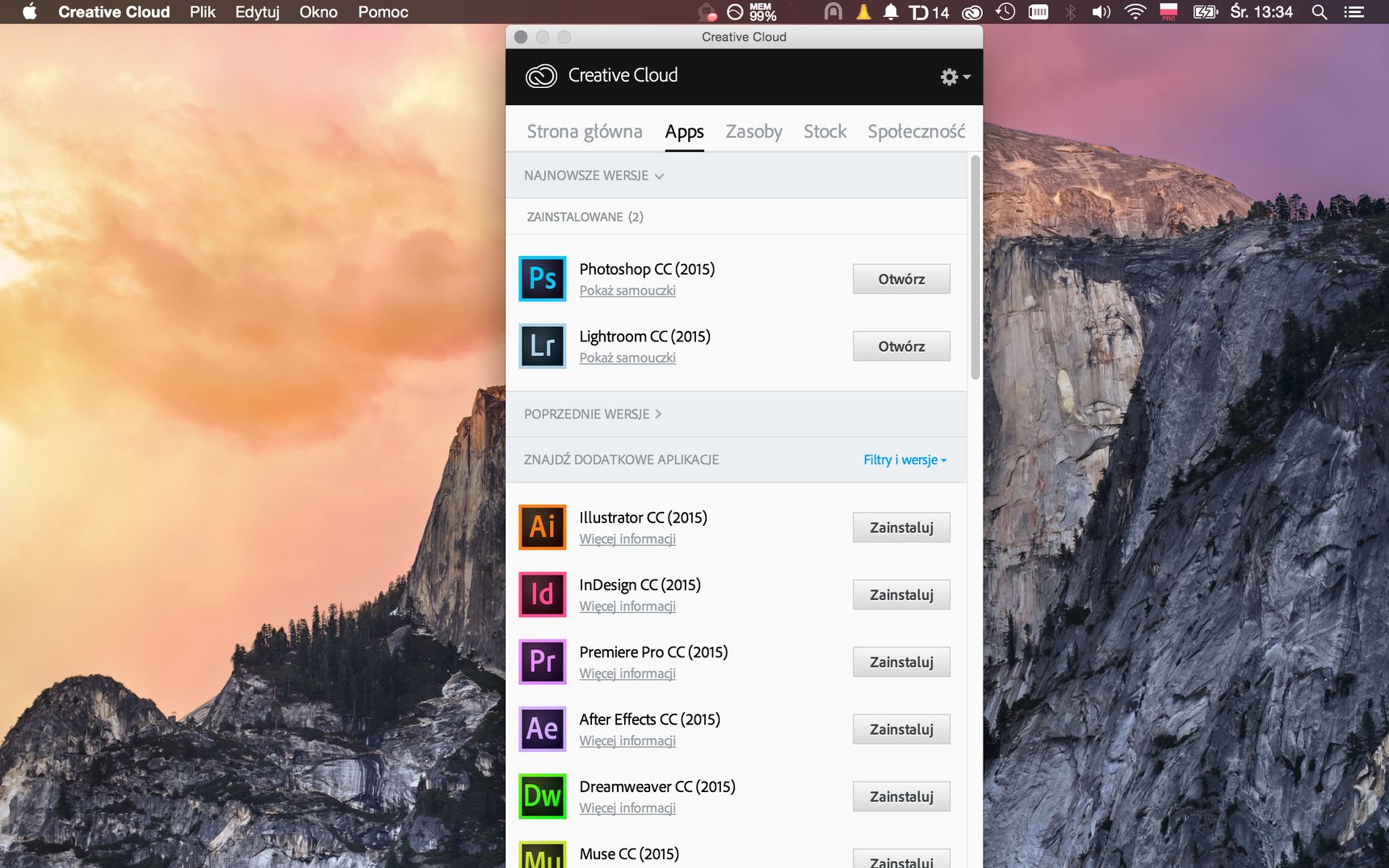Open the Pomoc menu
The width and height of the screenshot is (1389, 868).
(383, 12)
